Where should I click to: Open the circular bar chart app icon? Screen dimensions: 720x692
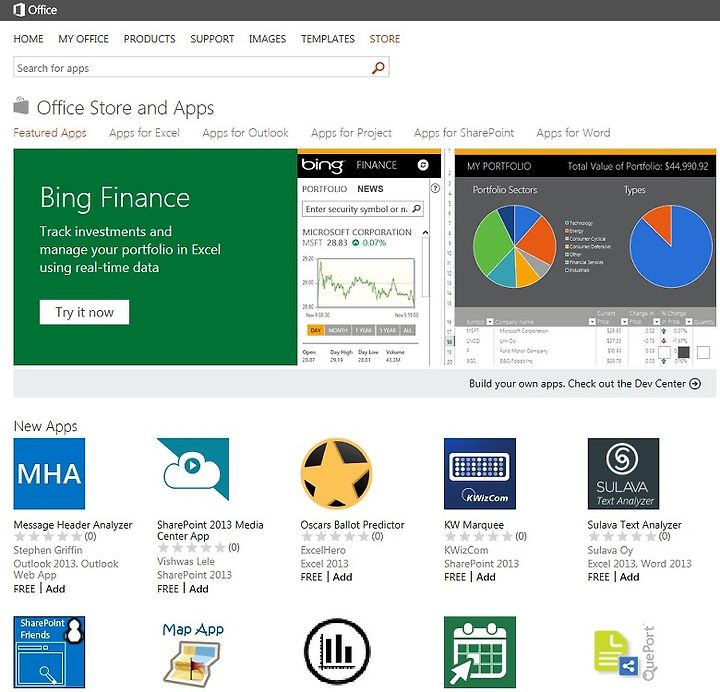[x=337, y=652]
